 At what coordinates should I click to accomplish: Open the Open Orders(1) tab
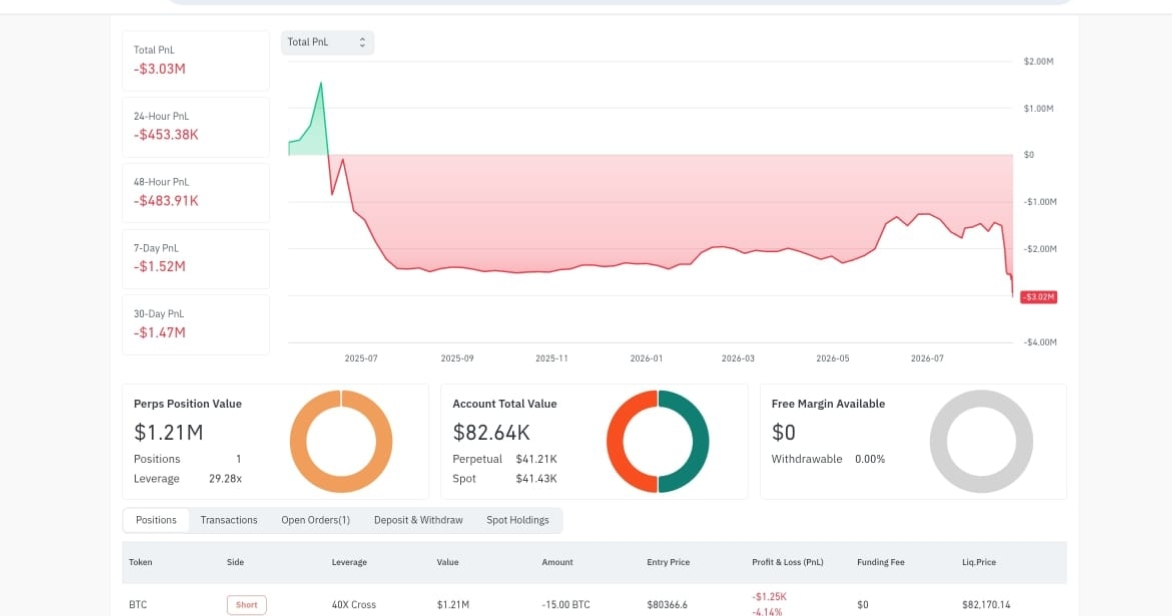pos(315,520)
